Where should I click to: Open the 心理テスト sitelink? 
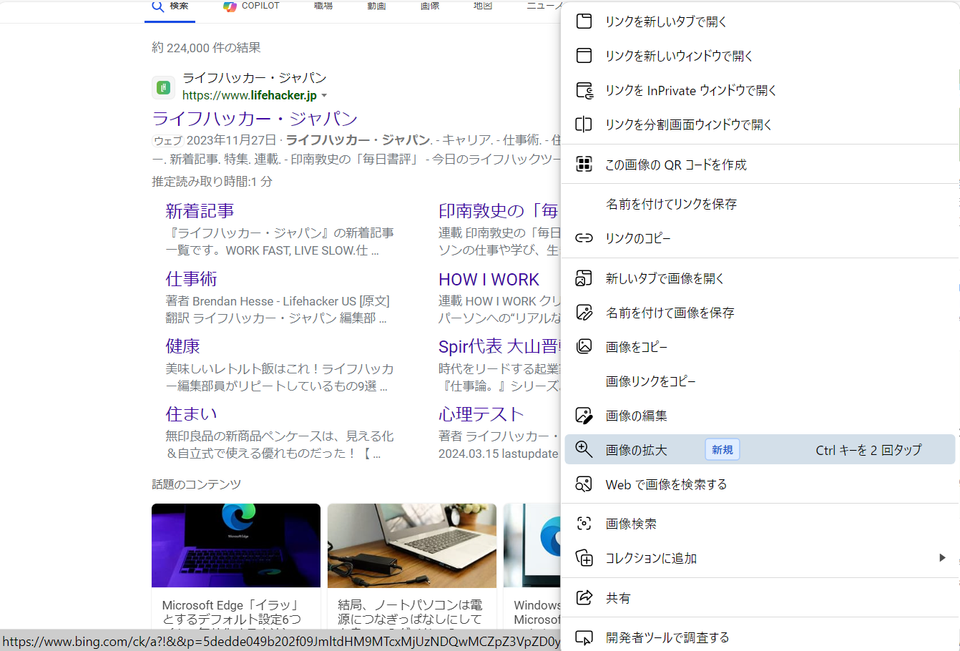pyautogui.click(x=481, y=414)
